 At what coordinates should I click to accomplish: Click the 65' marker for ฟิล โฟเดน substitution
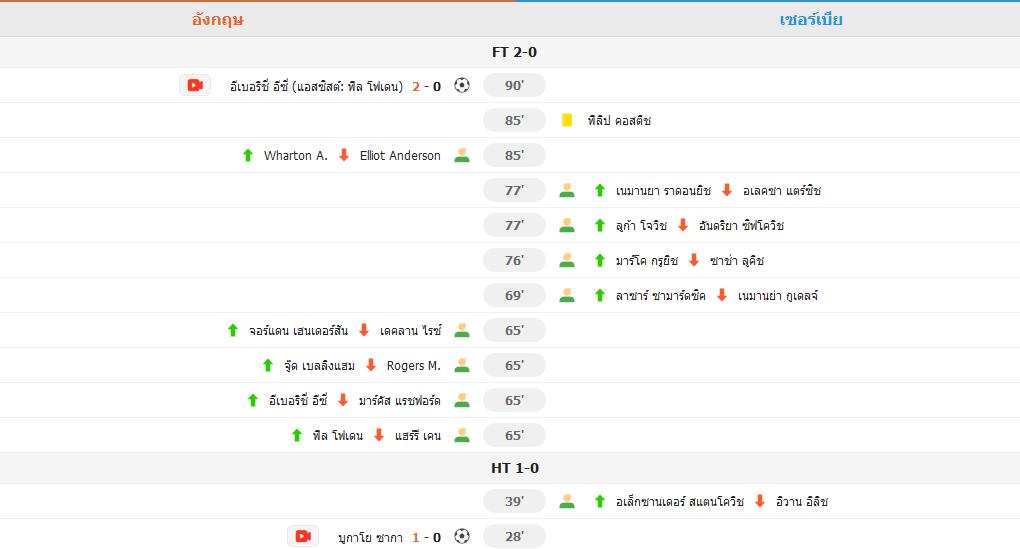(x=514, y=436)
